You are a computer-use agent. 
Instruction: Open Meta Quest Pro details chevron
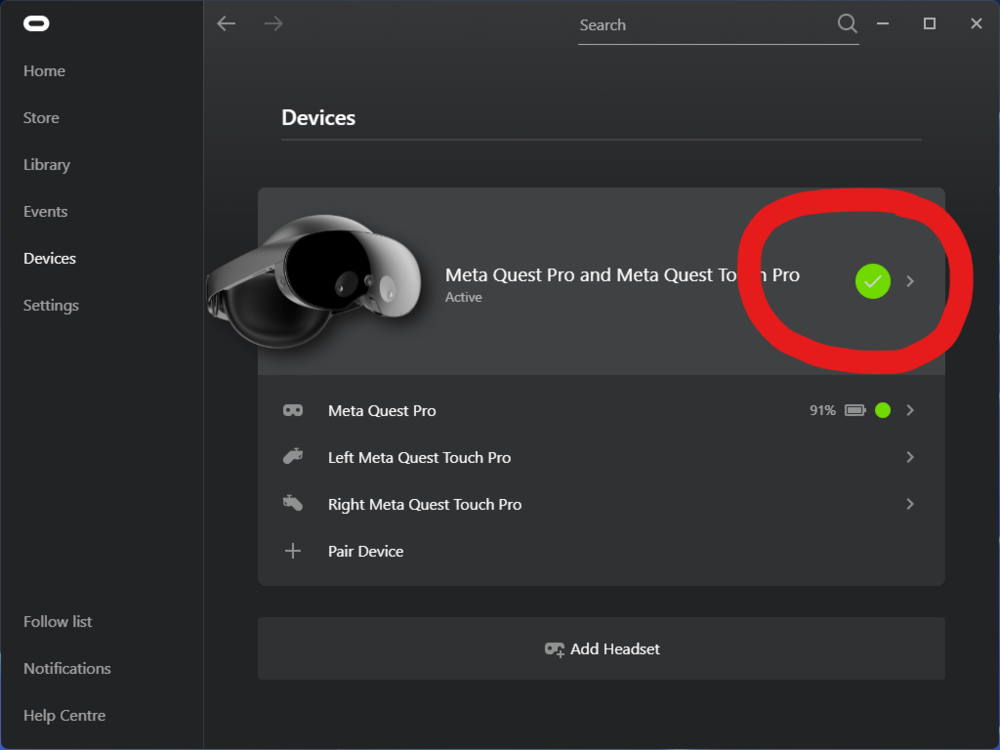click(910, 410)
